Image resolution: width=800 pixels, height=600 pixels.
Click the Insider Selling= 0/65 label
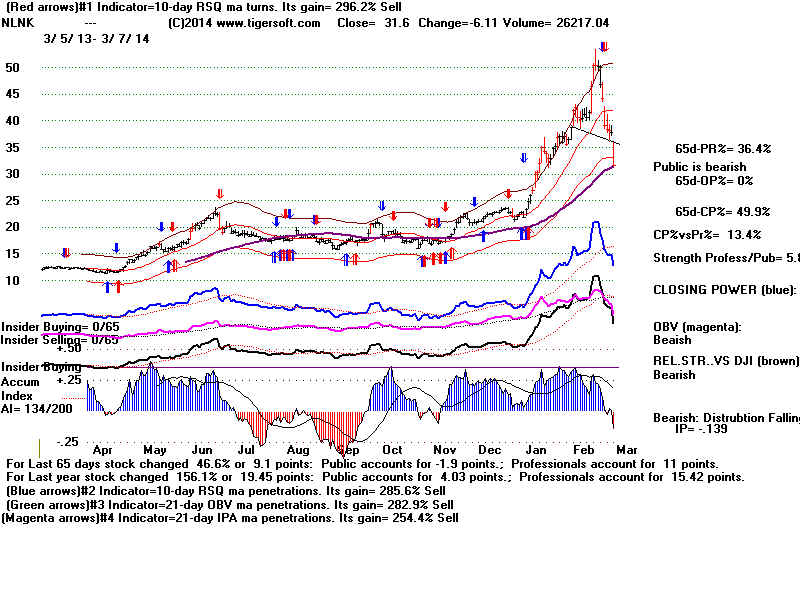pyautogui.click(x=59, y=340)
